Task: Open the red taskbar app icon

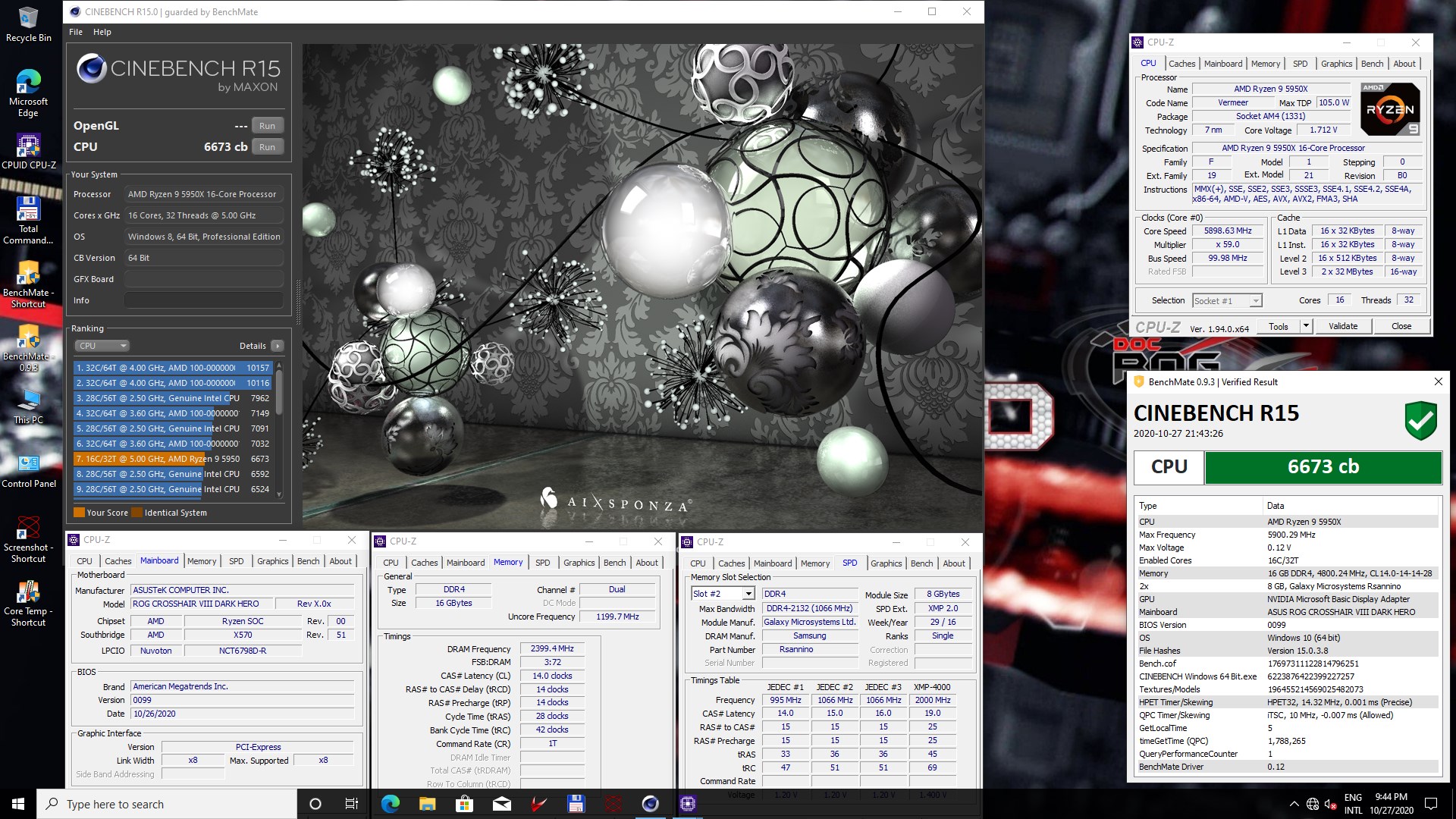Action: click(538, 804)
